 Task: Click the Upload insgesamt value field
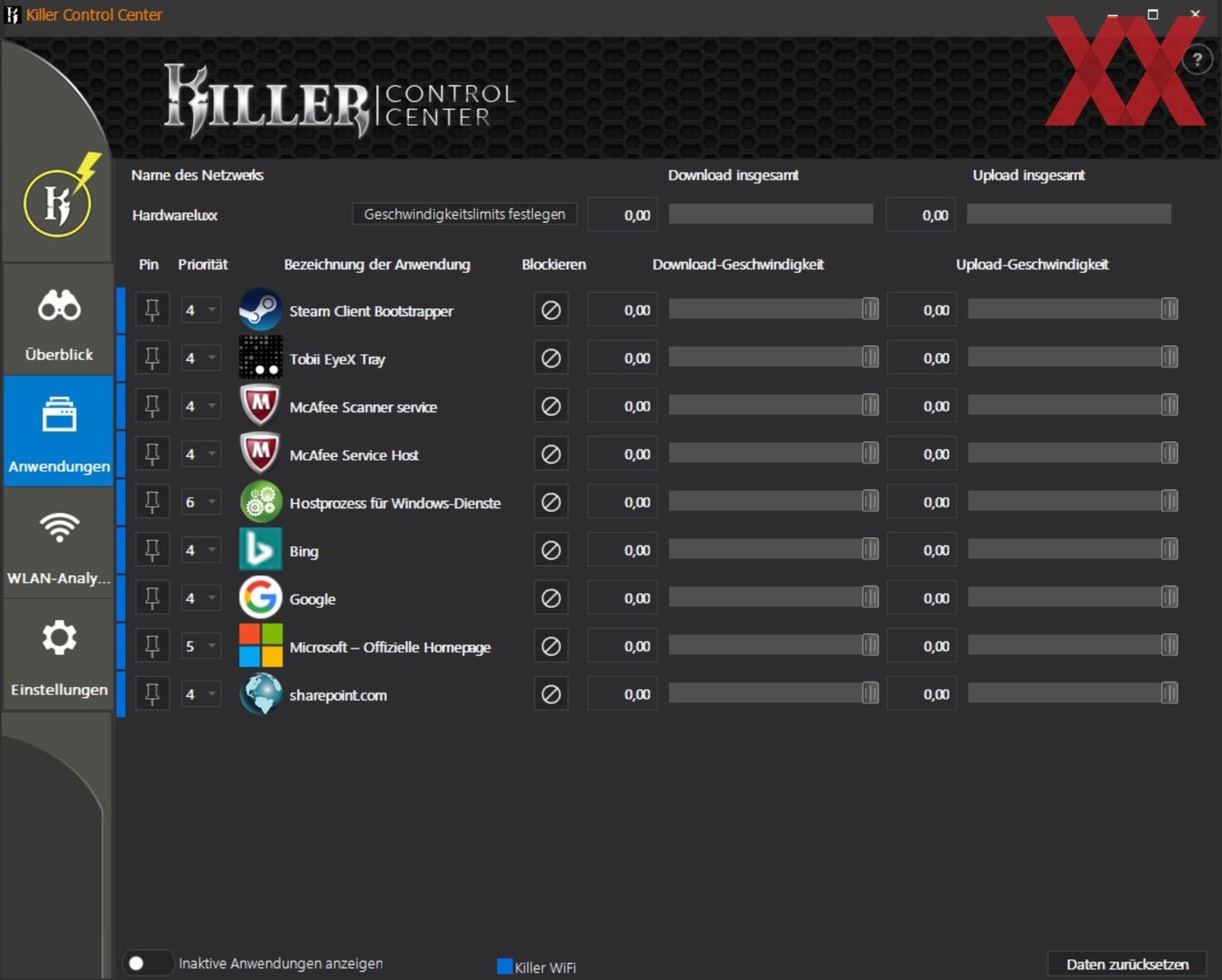point(921,215)
